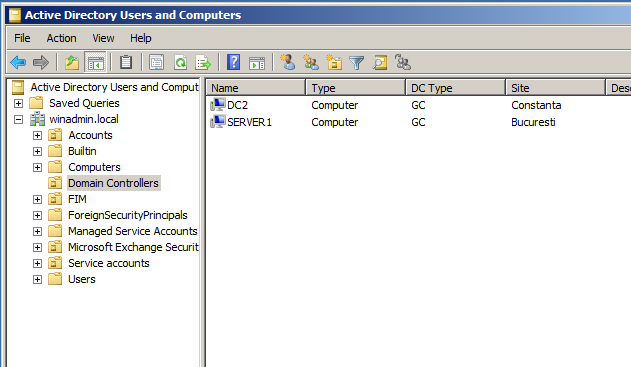The width and height of the screenshot is (631, 367).
Task: Collapse the winadmin.local domain node
Action: [19, 120]
